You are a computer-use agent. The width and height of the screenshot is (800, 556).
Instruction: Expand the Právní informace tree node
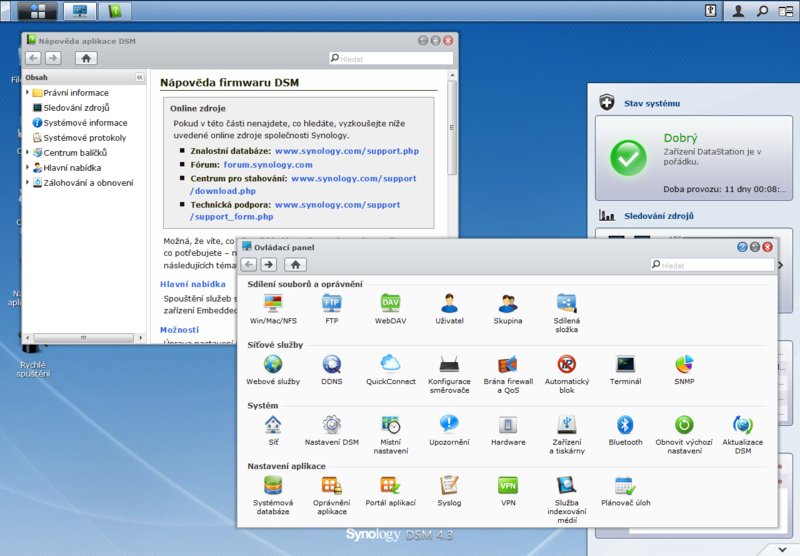tap(28, 92)
